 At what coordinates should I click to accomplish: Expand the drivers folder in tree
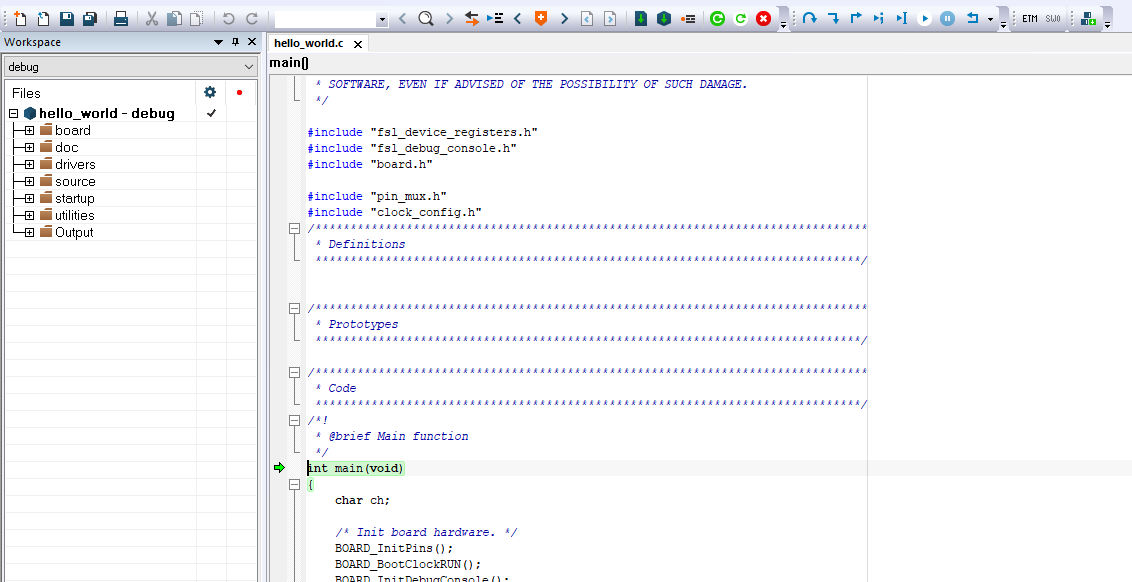click(x=29, y=165)
